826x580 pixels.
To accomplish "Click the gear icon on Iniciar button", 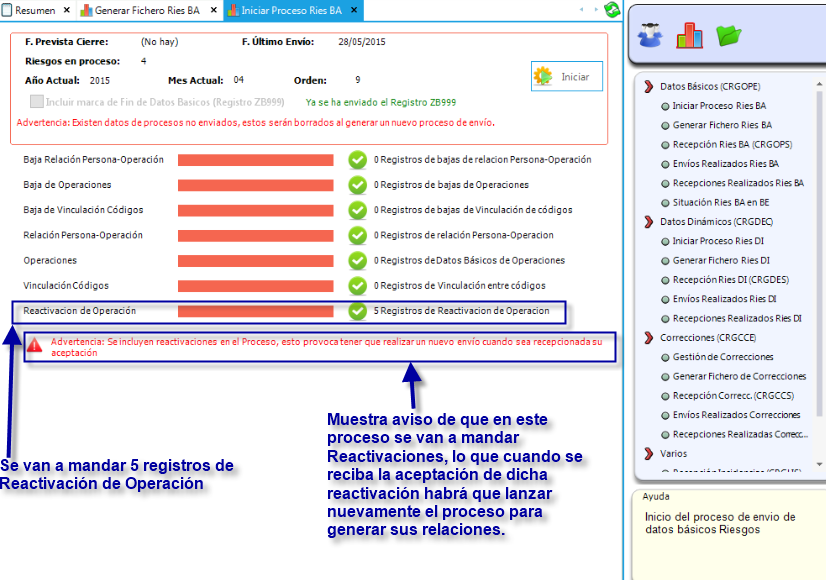I will (x=543, y=76).
